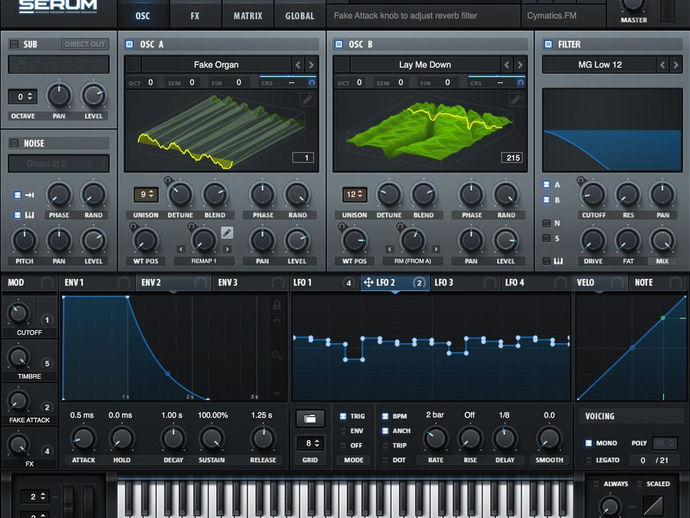Turn the OSC B WT Pos knob

[354, 240]
